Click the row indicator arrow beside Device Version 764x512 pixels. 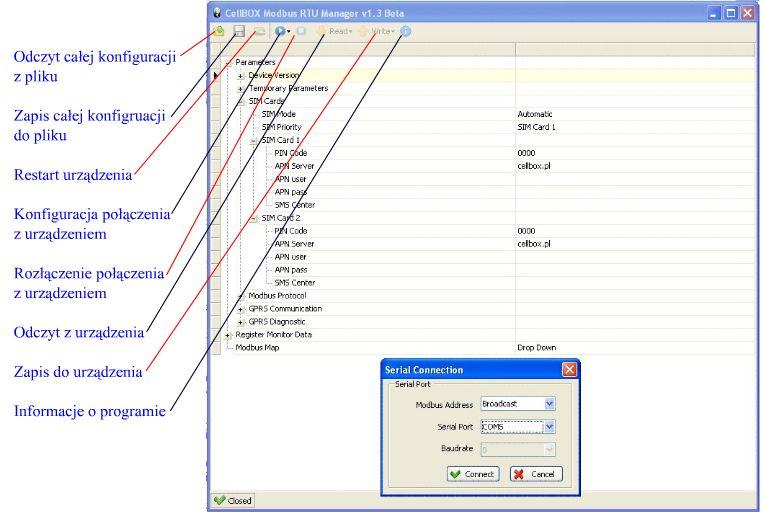pos(215,76)
